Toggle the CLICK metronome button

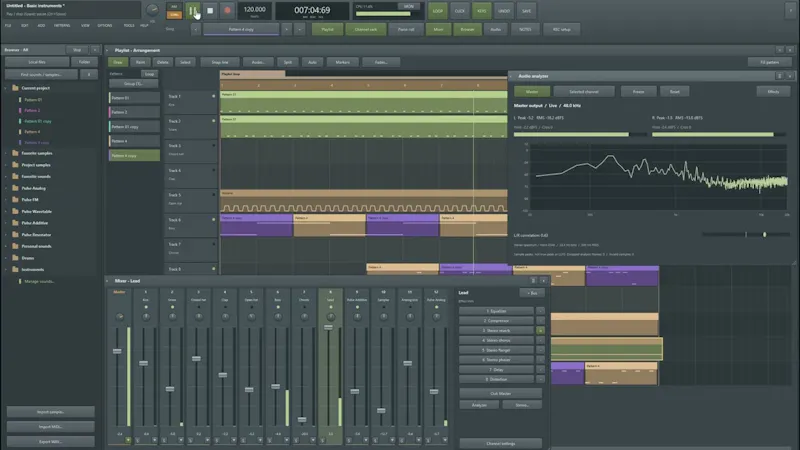point(460,11)
